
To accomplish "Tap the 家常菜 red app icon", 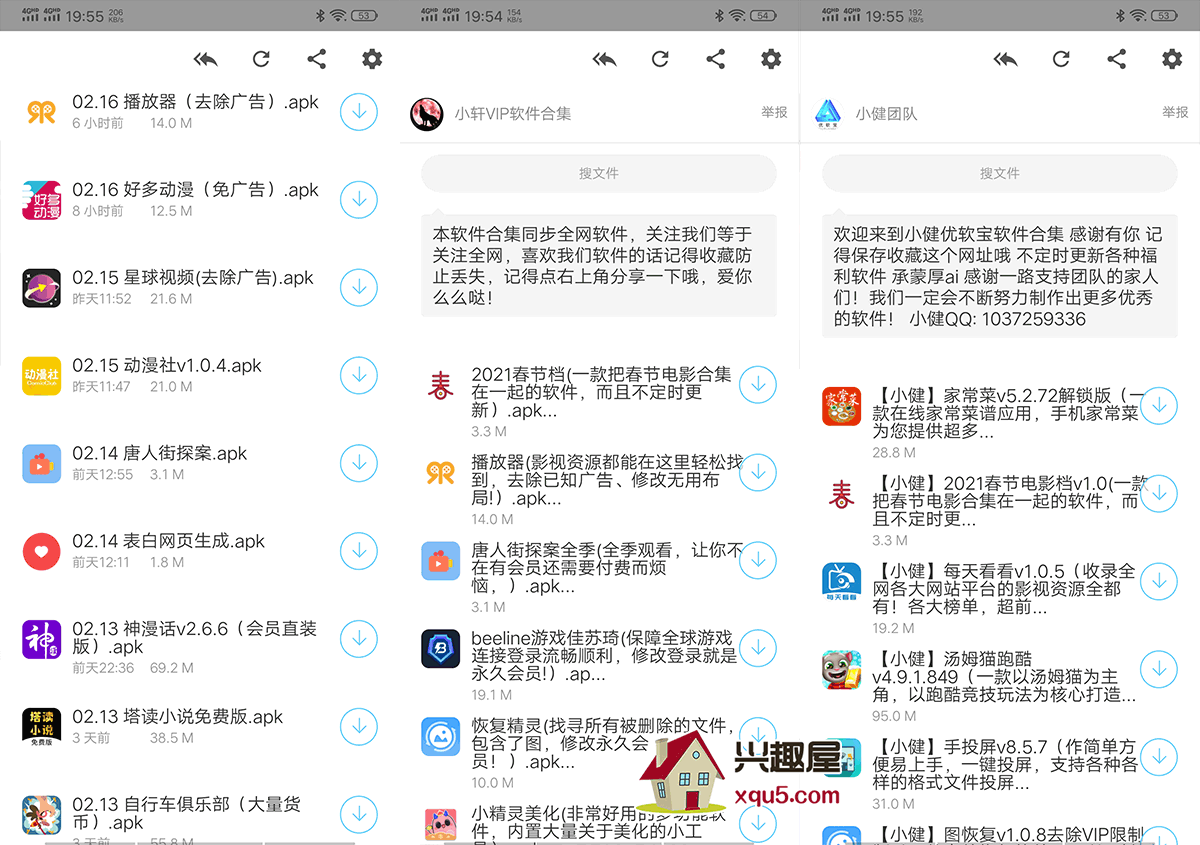I will (x=841, y=406).
